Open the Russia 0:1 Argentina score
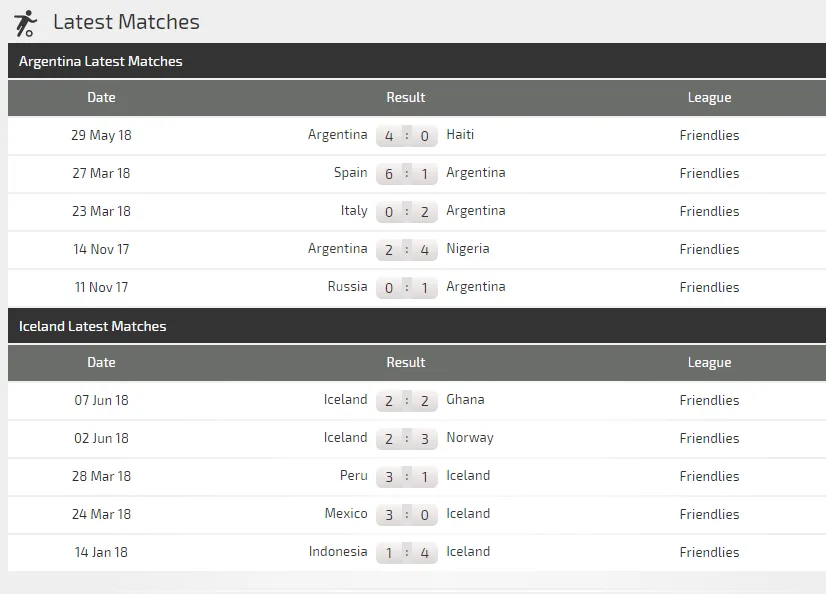Screen dimensions: 826x594 tap(406, 288)
